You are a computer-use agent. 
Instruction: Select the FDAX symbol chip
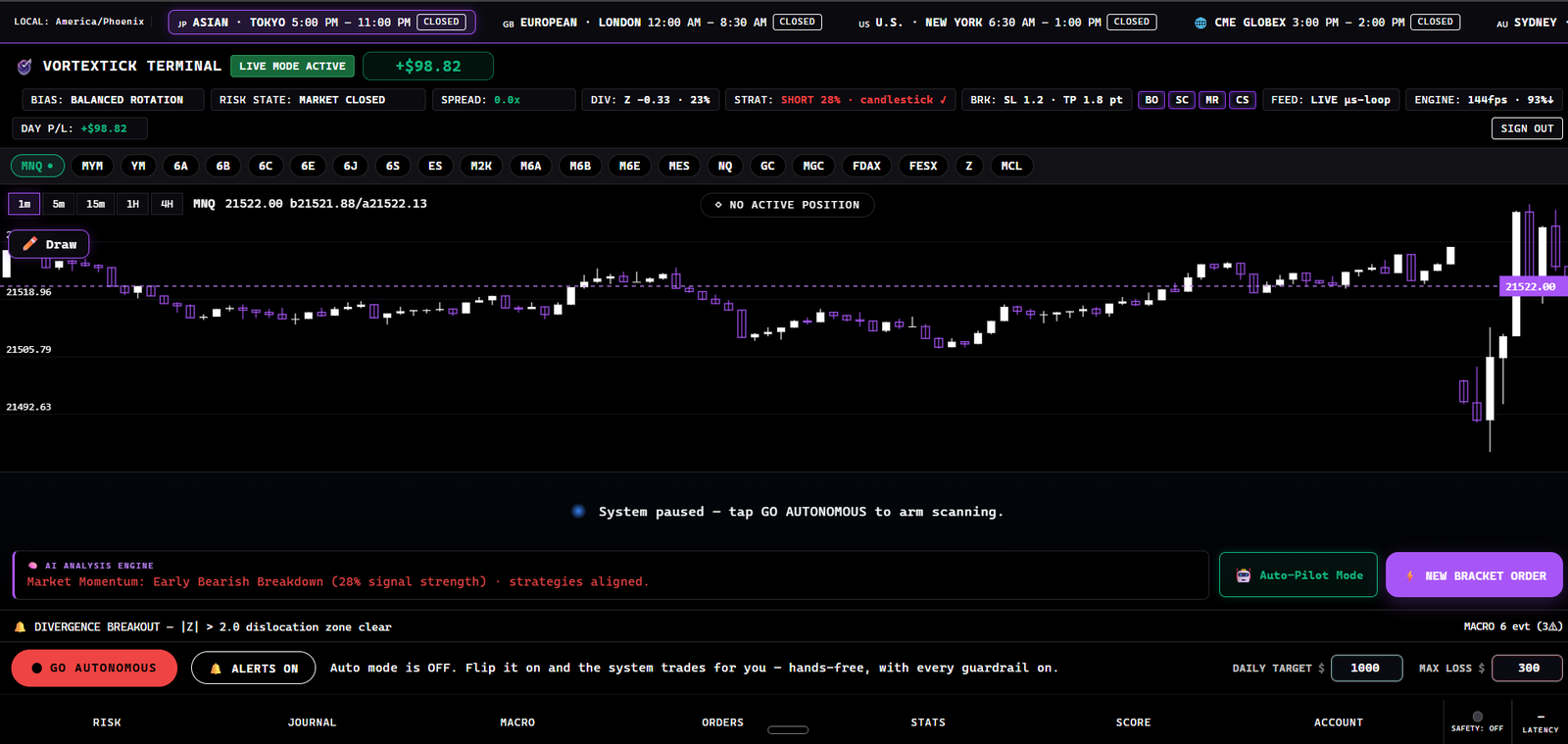866,166
